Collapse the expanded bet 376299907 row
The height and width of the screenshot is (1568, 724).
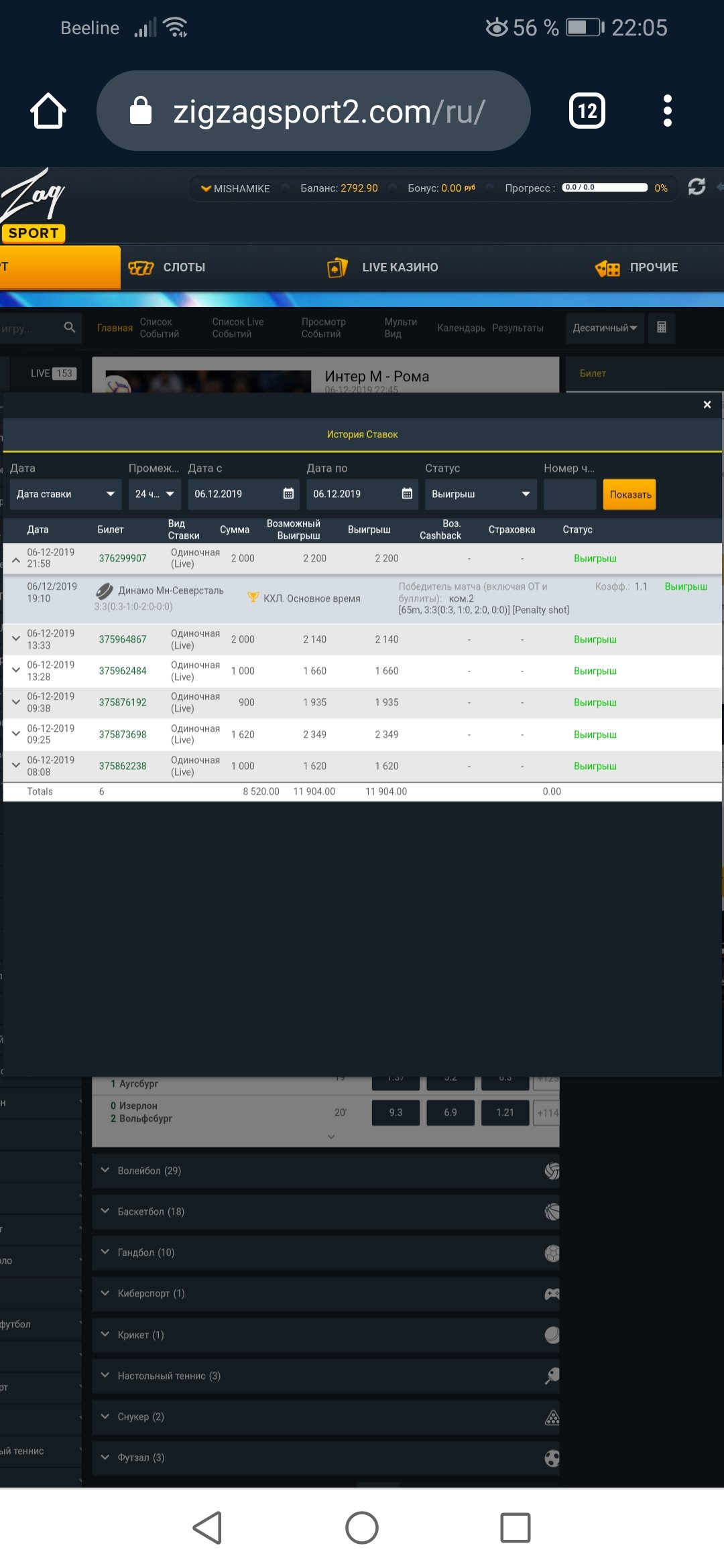pyautogui.click(x=16, y=559)
